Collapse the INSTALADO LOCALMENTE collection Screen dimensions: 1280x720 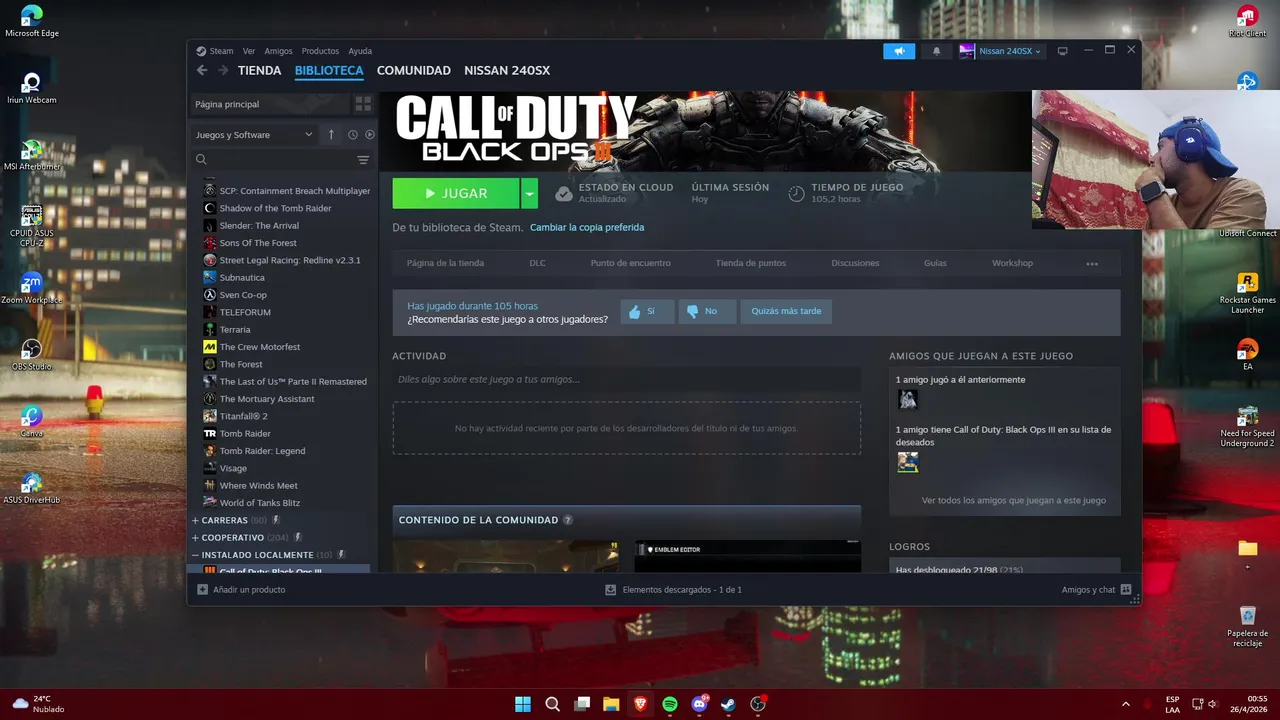pos(196,555)
